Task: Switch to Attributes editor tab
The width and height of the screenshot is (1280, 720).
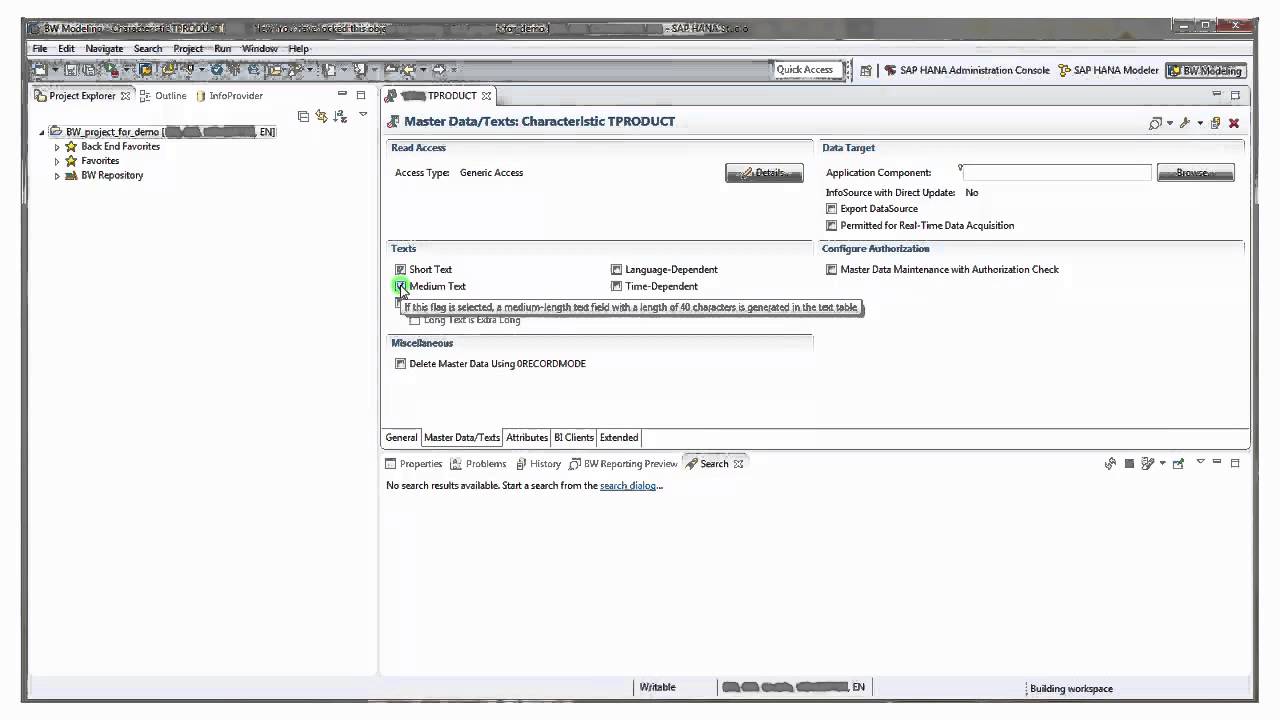Action: pos(527,438)
